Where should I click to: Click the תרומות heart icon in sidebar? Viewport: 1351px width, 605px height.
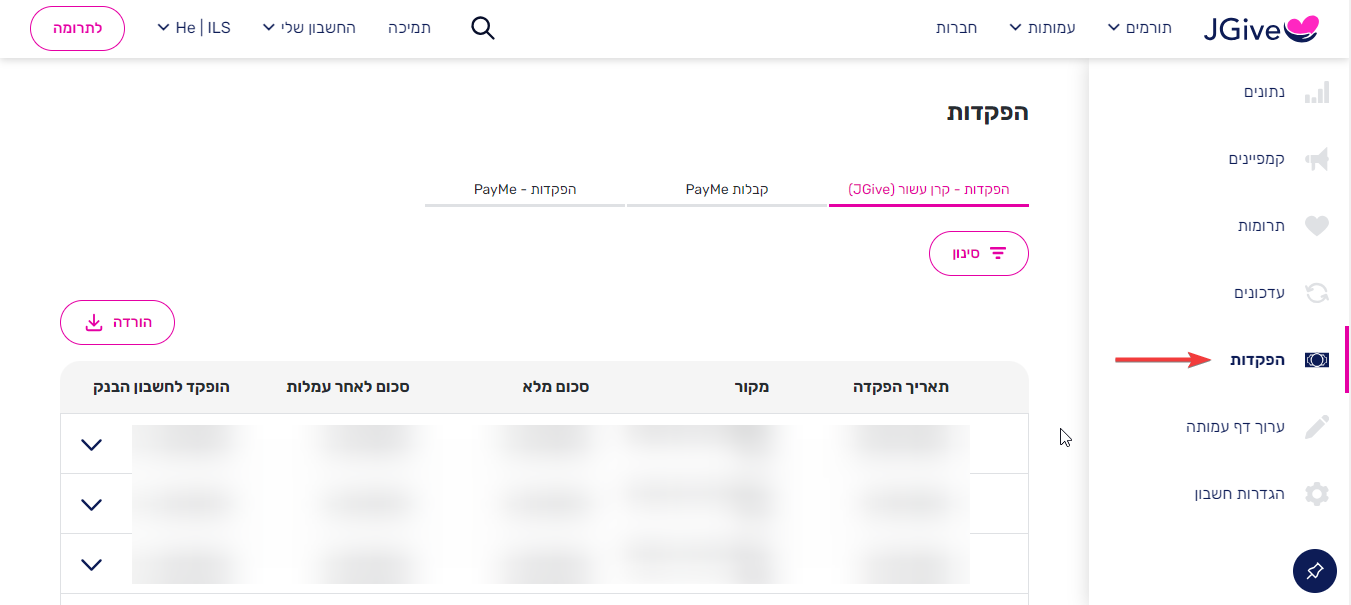click(x=1317, y=226)
